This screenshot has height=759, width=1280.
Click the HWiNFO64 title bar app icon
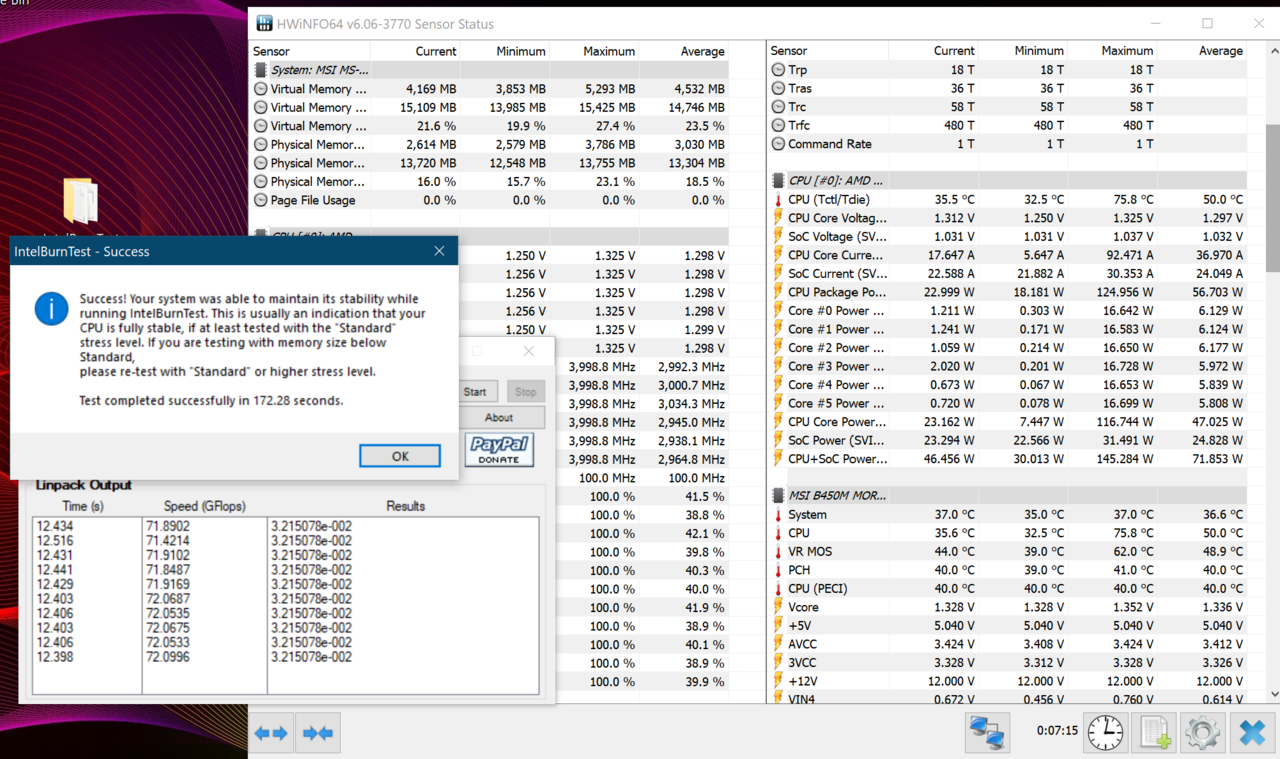pyautogui.click(x=264, y=23)
